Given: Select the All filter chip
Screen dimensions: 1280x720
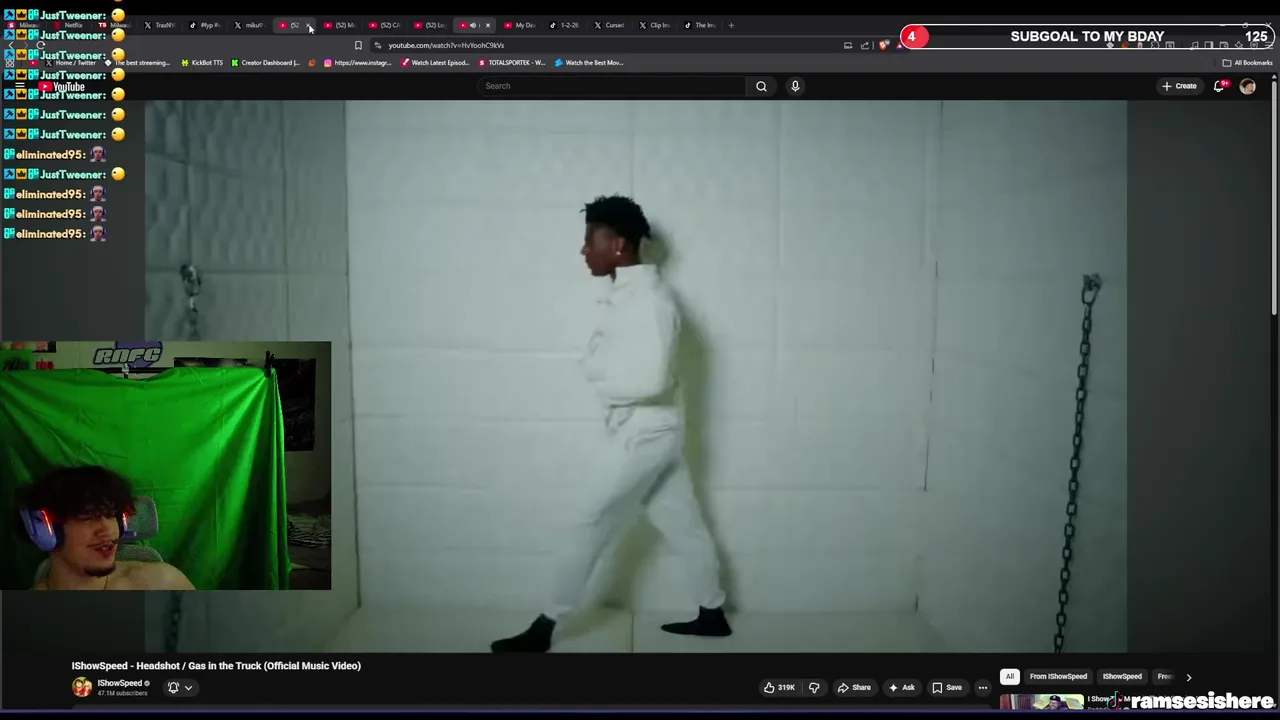Looking at the screenshot, I should click(1010, 677).
